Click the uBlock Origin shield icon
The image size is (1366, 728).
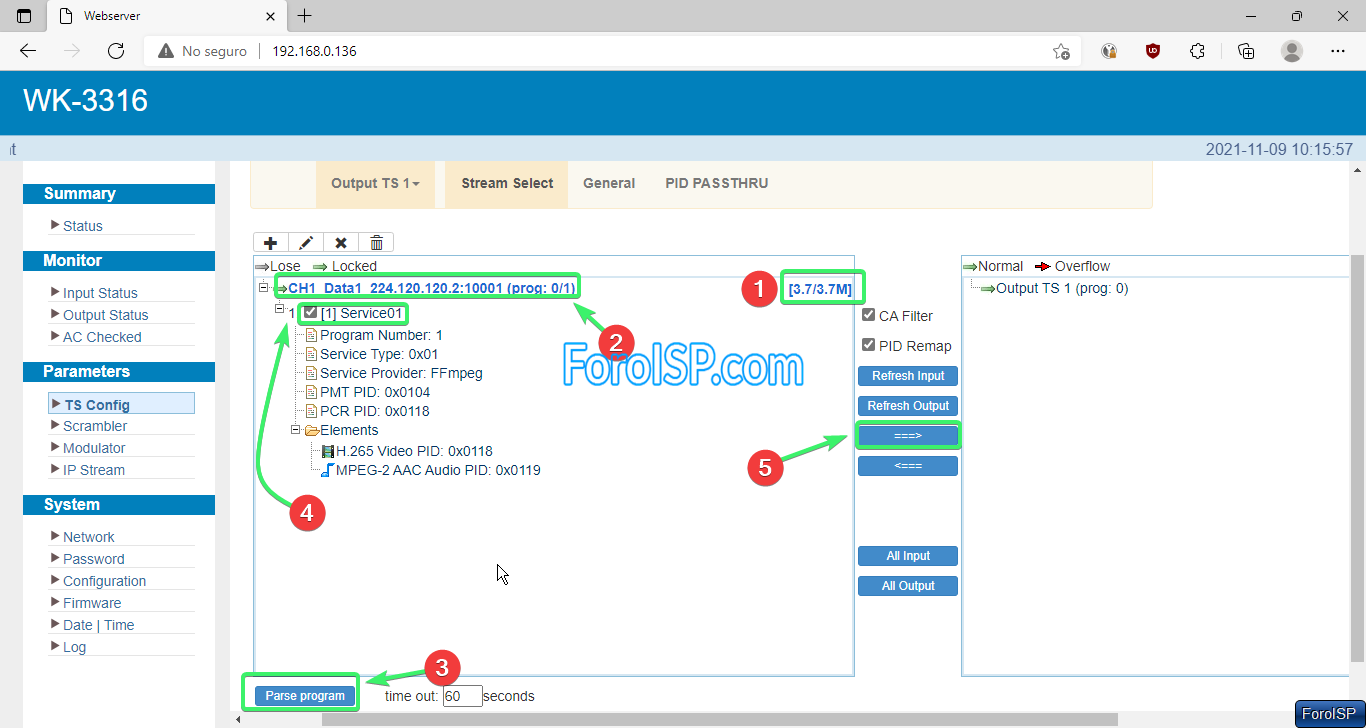(1153, 51)
